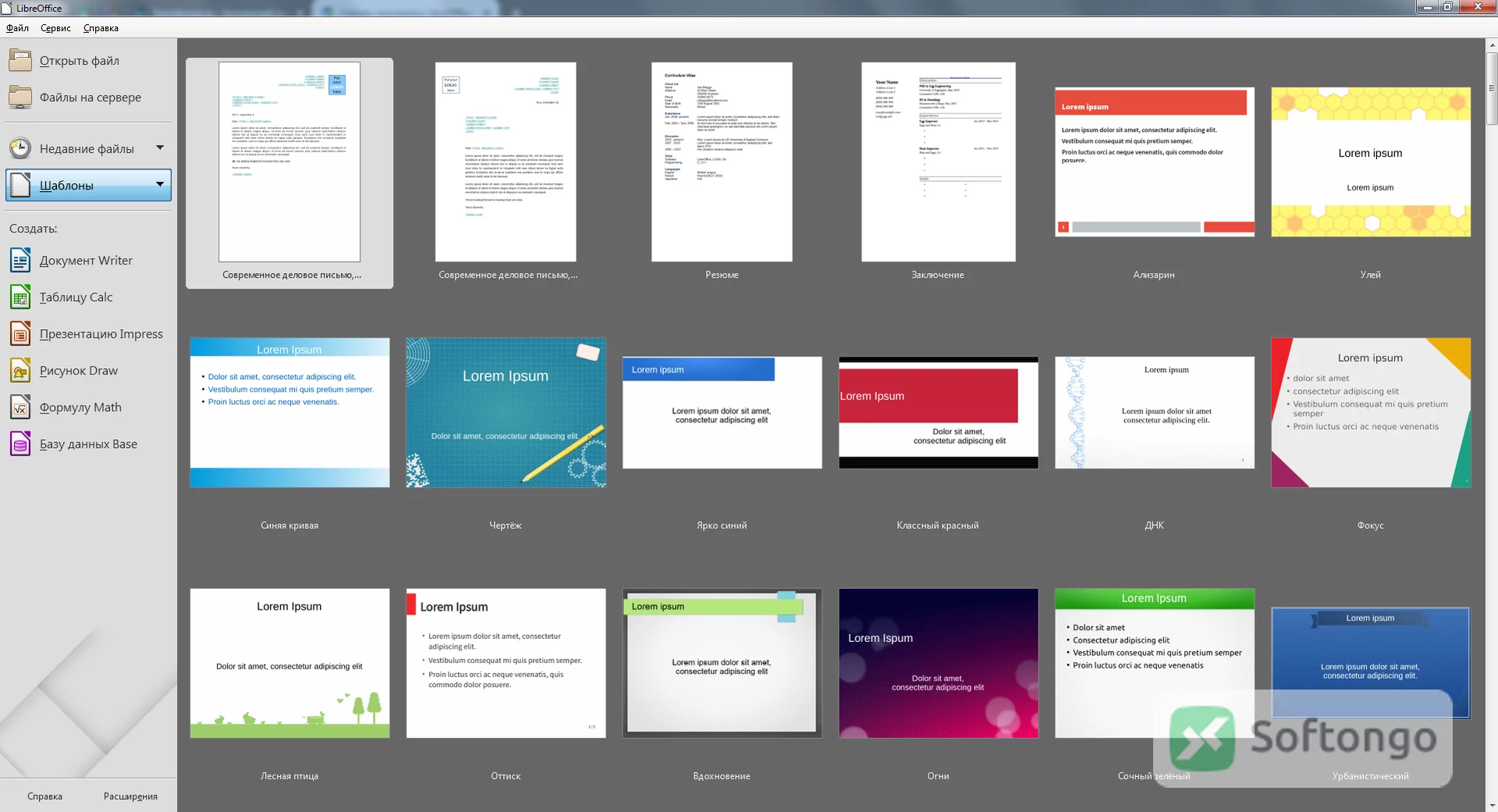Screen dimensions: 1498x812
Task: Click the Draw Drawing icon
Action: pos(20,370)
